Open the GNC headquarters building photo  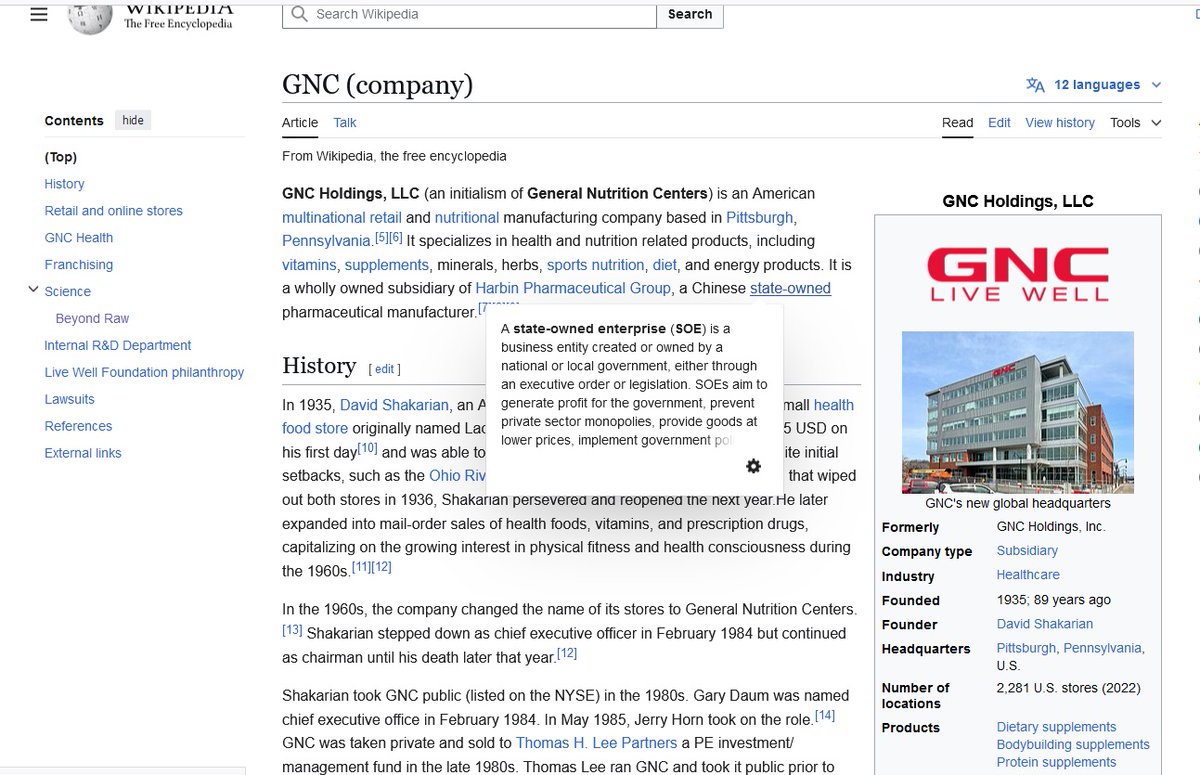[x=1018, y=413]
